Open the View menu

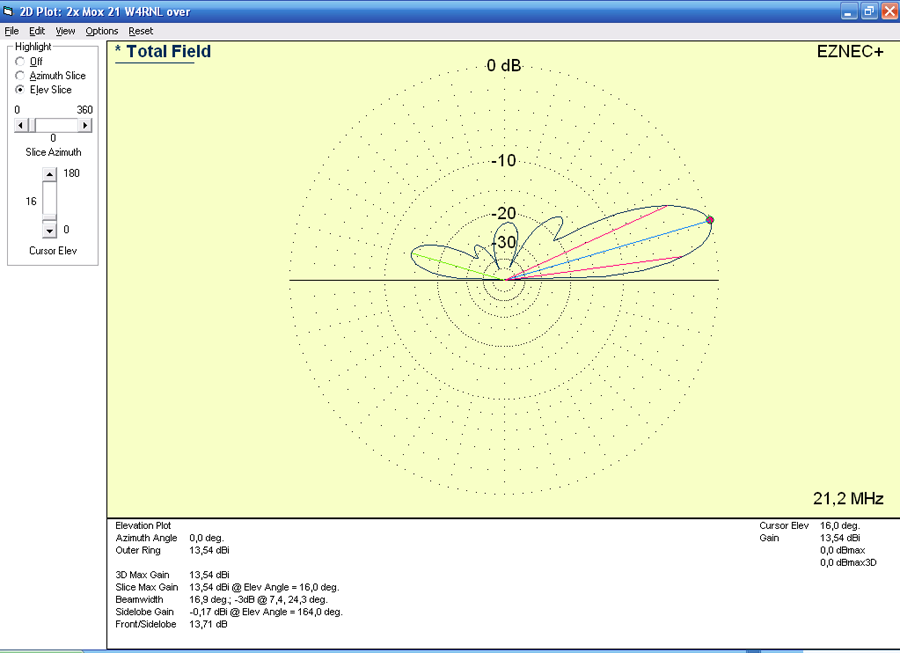(65, 31)
